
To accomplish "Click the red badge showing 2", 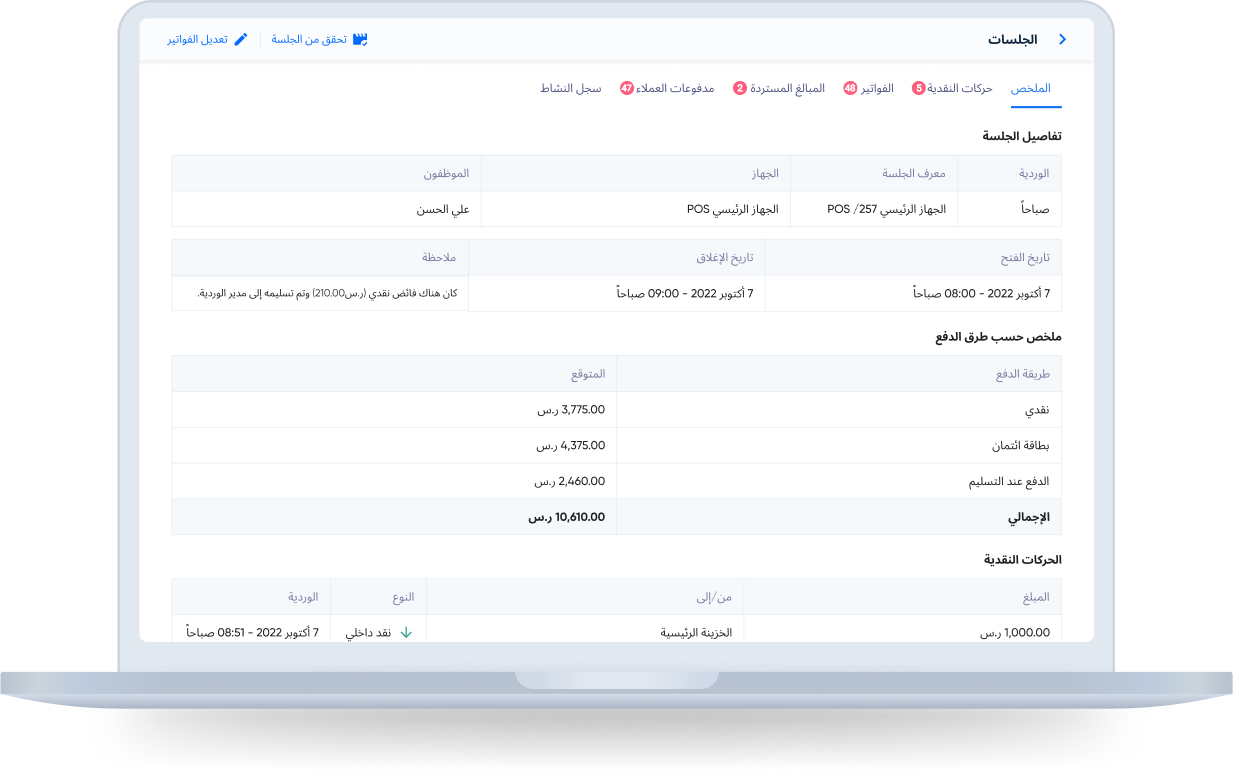I will coord(740,88).
